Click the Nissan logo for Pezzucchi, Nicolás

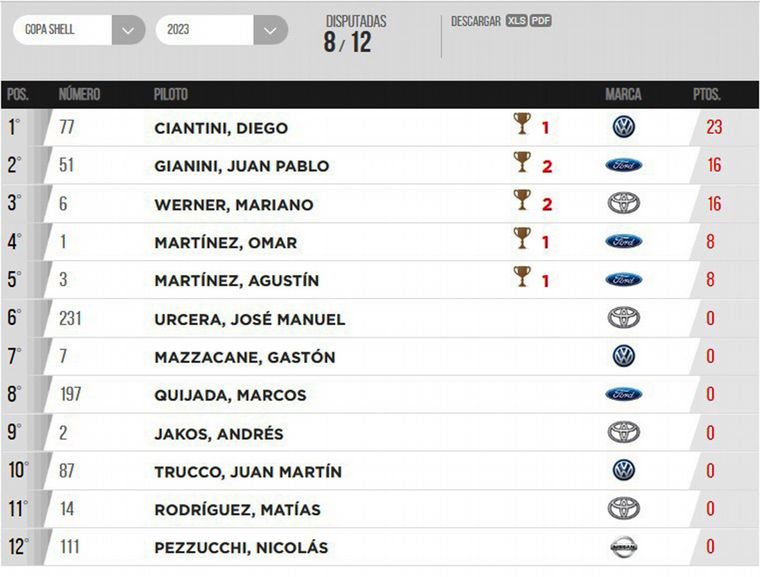click(x=623, y=547)
